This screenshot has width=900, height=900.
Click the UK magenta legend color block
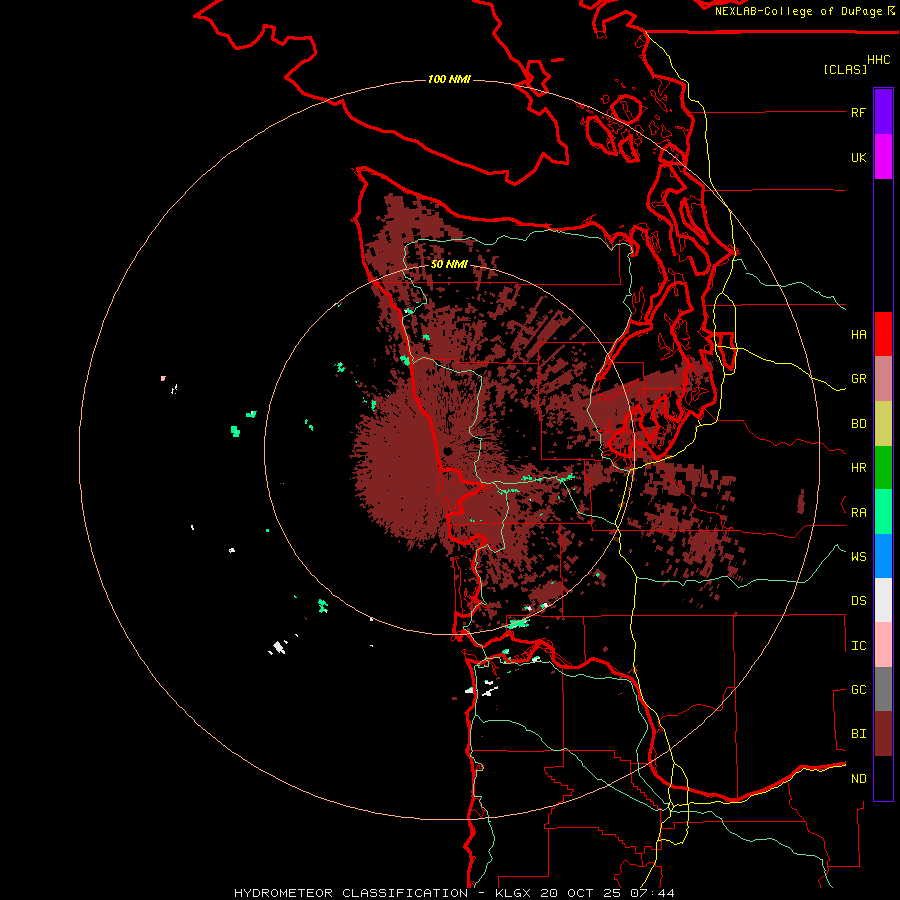(x=883, y=157)
